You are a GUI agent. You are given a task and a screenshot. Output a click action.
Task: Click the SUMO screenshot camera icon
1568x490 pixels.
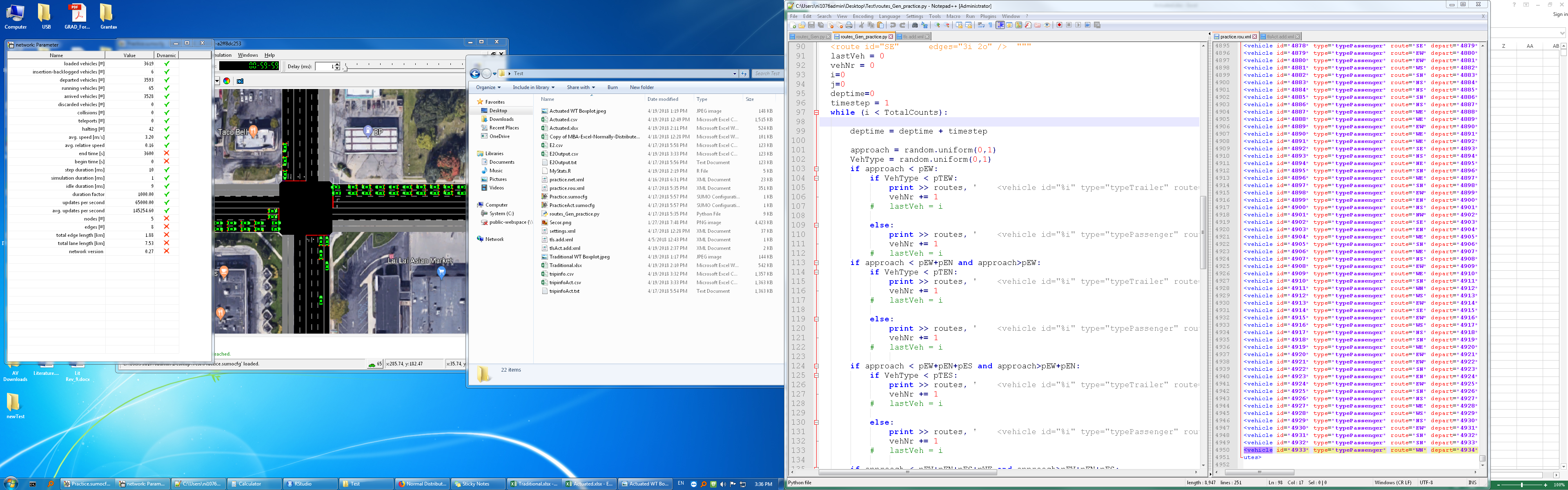240,81
